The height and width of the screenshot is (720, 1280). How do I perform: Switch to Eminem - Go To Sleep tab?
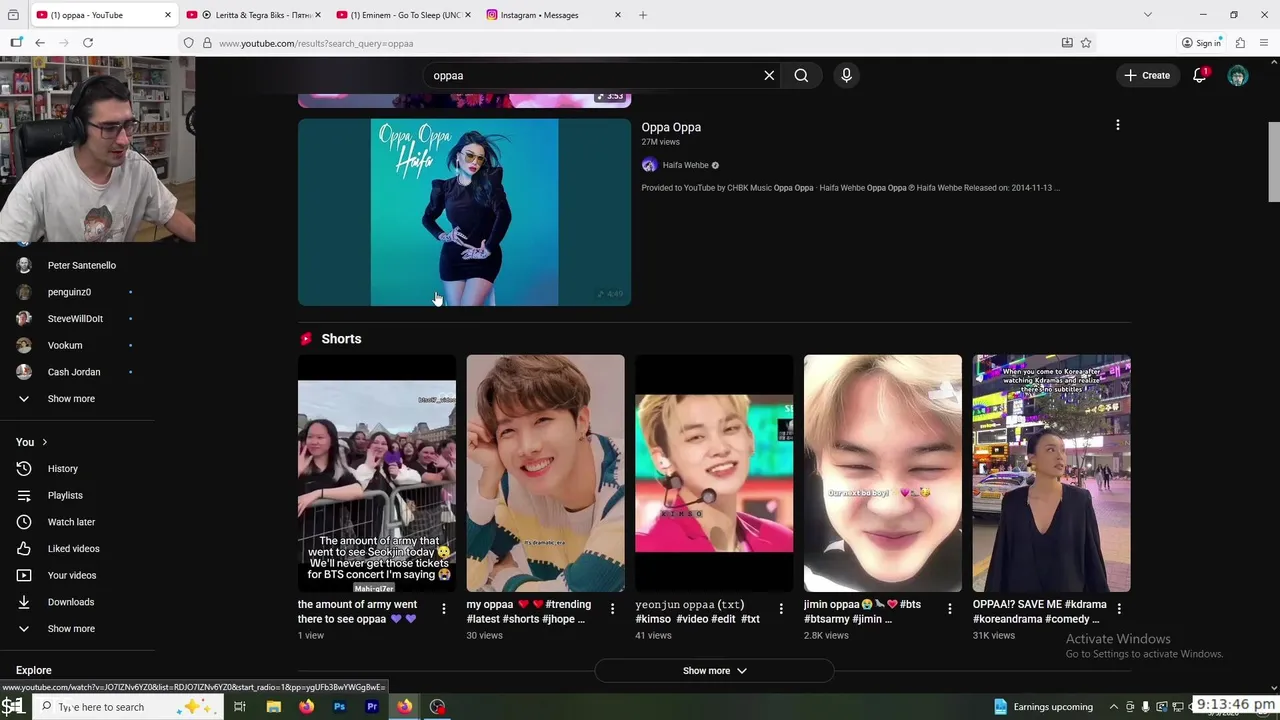[404, 15]
